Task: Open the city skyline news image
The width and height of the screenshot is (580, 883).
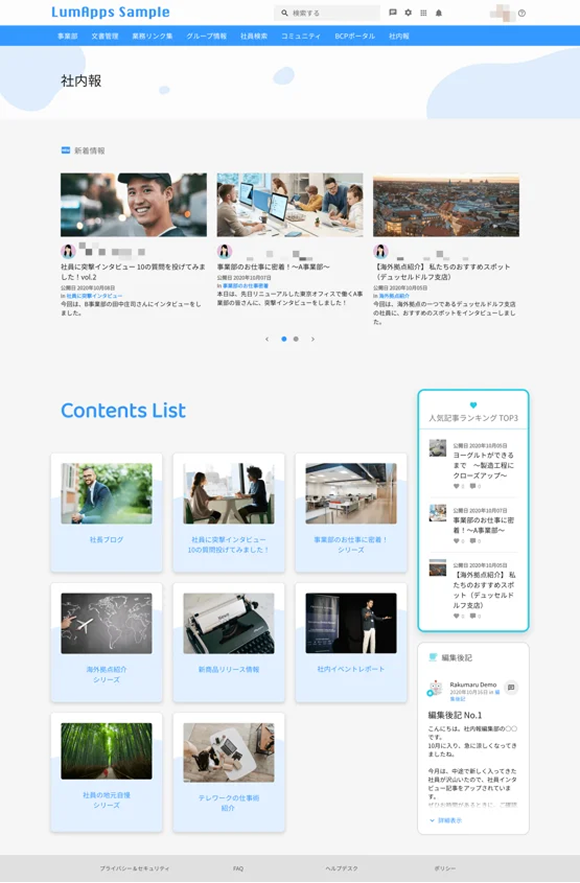Action: [446, 204]
